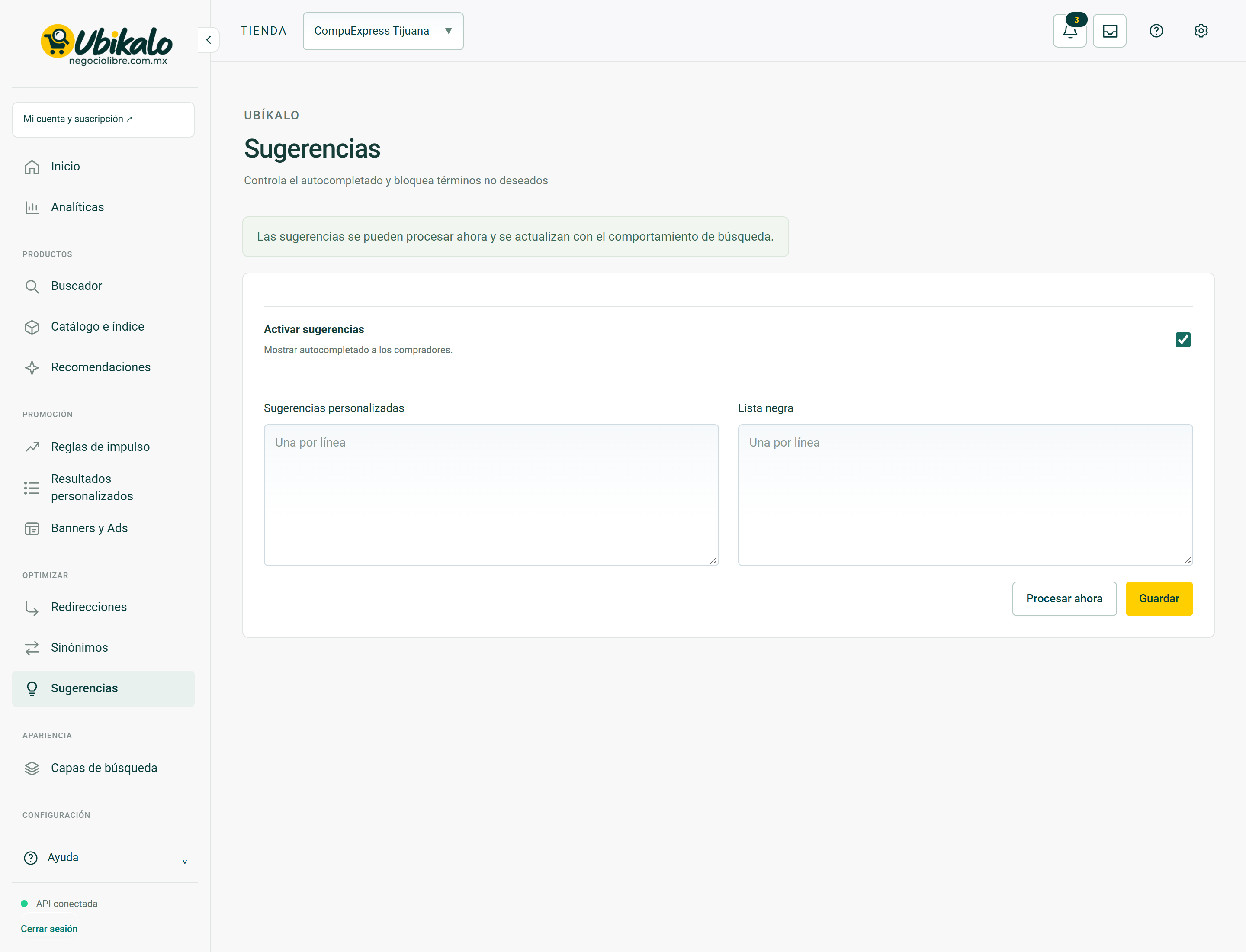The image size is (1246, 952).
Task: Click the Banners y Ads icon
Action: [32, 529]
